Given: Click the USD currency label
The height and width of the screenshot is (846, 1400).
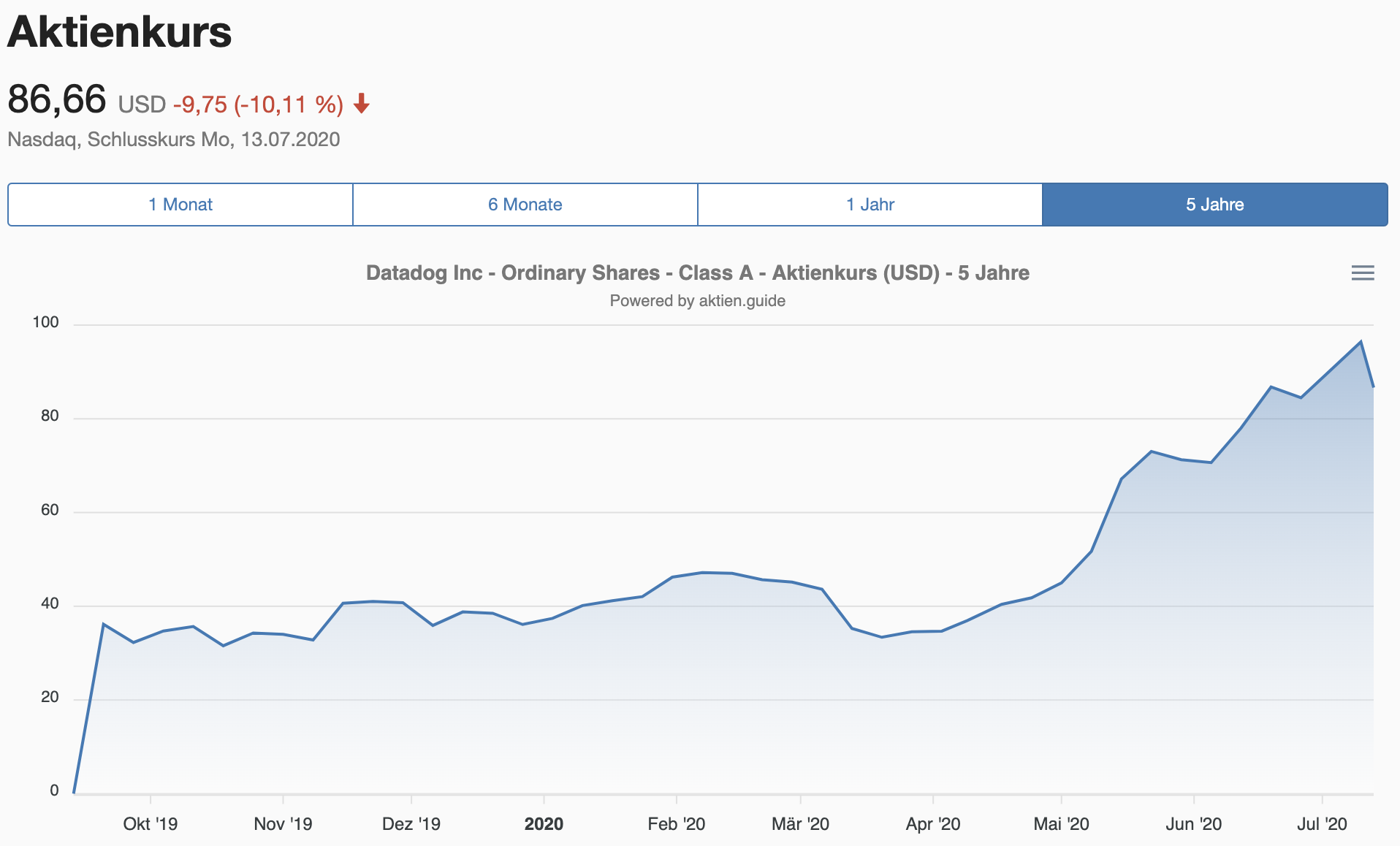Looking at the screenshot, I should [x=142, y=104].
